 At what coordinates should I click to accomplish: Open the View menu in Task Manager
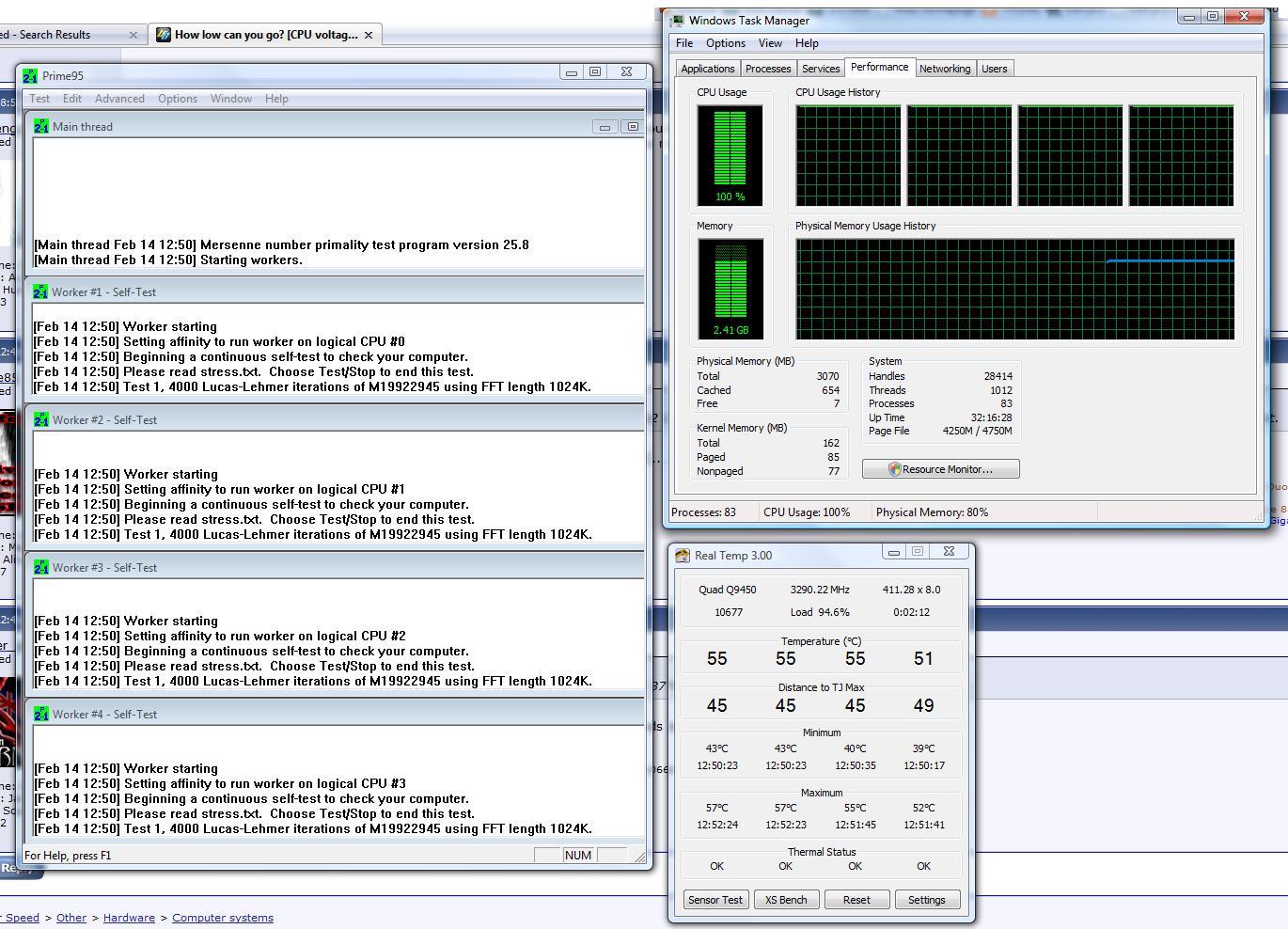[x=770, y=43]
